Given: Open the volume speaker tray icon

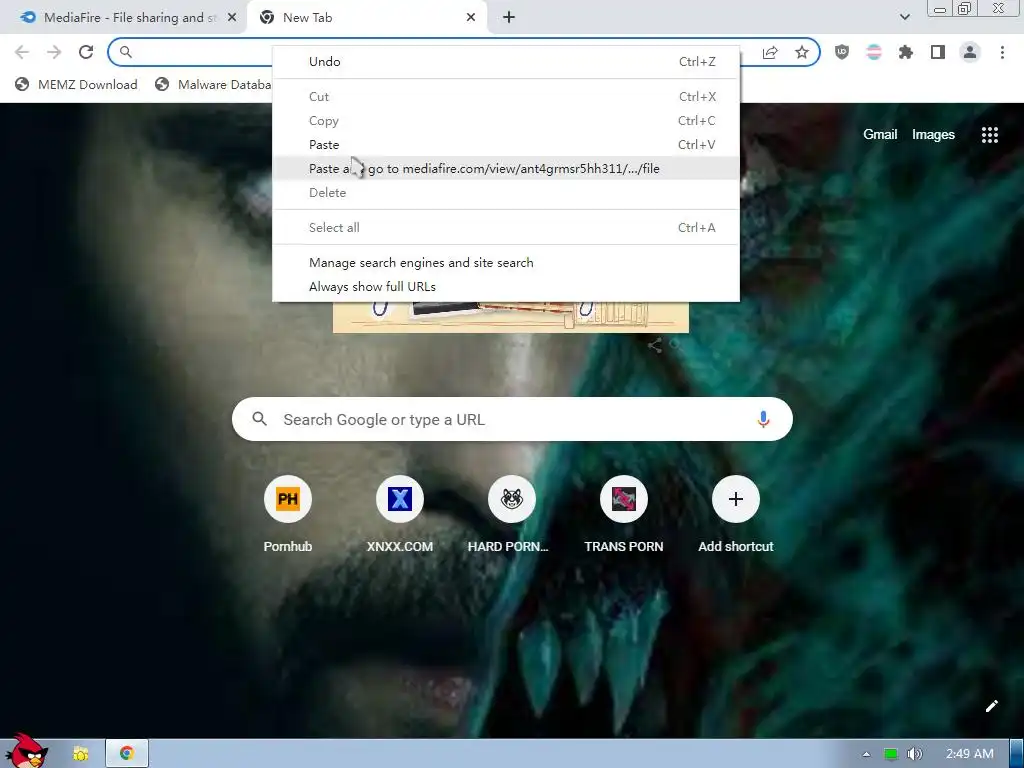Looking at the screenshot, I should pyautogui.click(x=914, y=754).
